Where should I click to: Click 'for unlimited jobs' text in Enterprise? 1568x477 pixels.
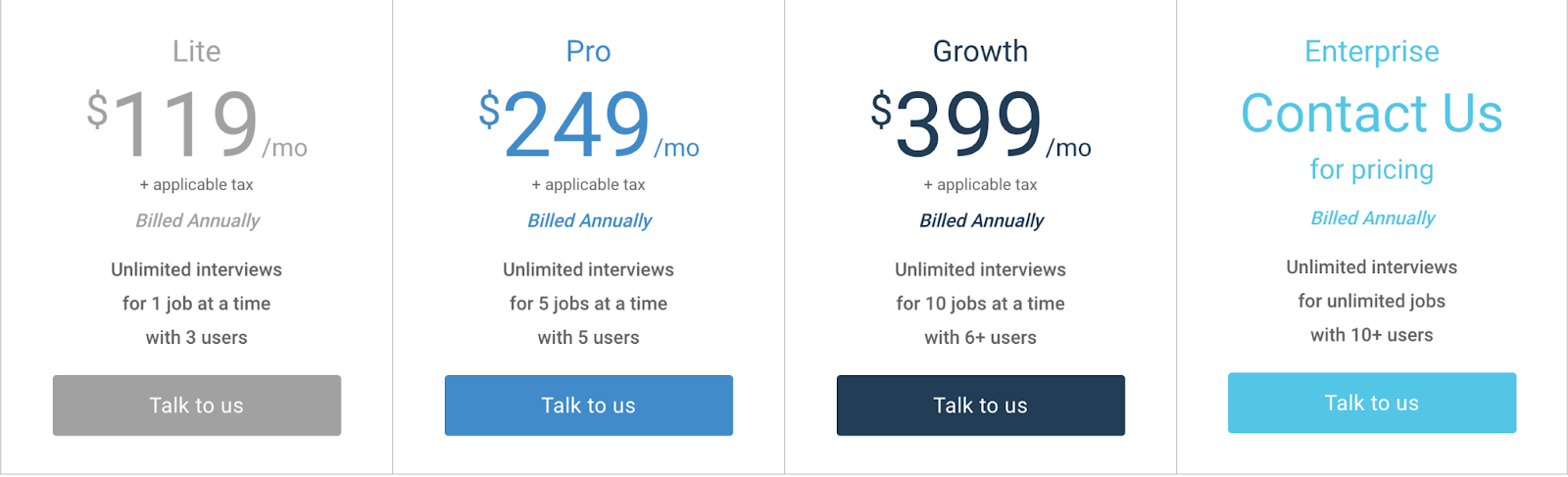coord(1372,301)
